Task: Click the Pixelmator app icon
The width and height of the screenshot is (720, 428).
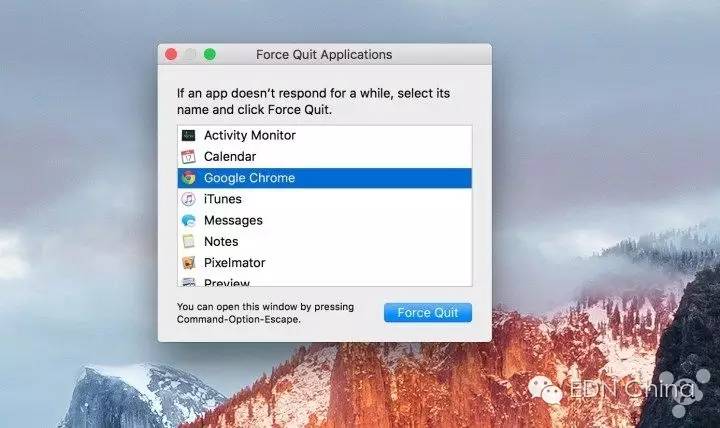Action: (x=188, y=263)
